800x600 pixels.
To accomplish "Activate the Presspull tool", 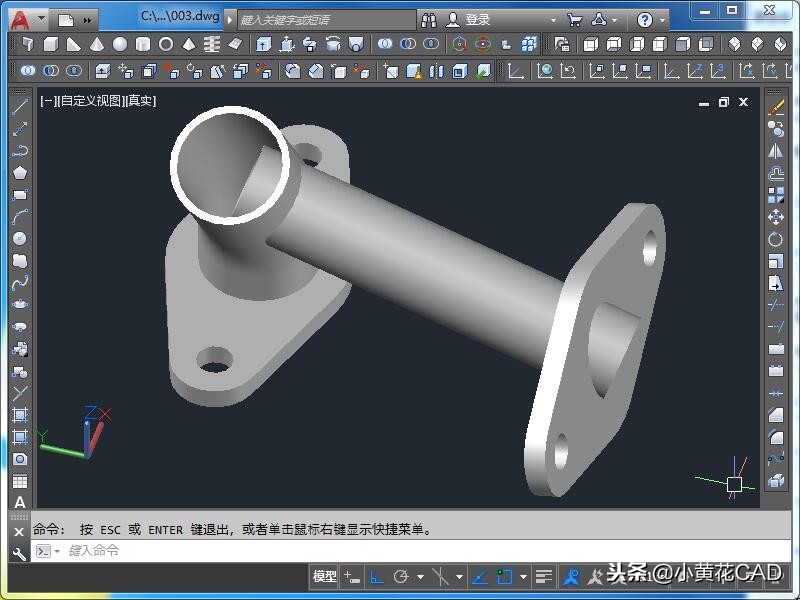I will (287, 44).
